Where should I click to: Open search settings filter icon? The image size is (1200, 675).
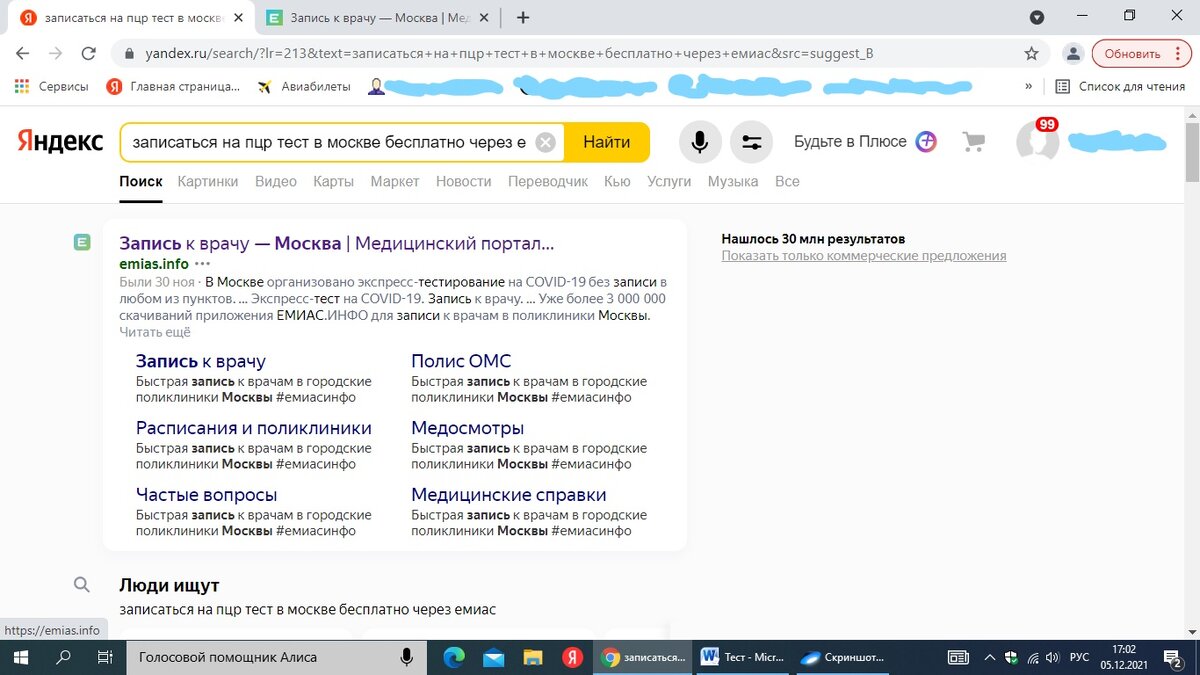[x=751, y=142]
